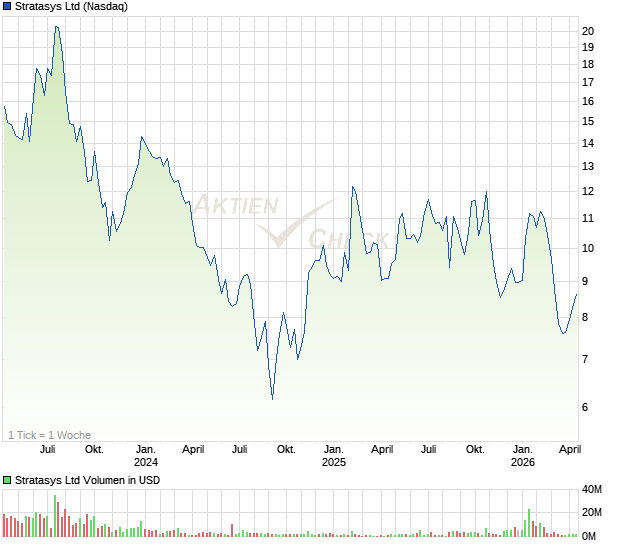
Task: Click the green volume legend square
Action: (8, 481)
